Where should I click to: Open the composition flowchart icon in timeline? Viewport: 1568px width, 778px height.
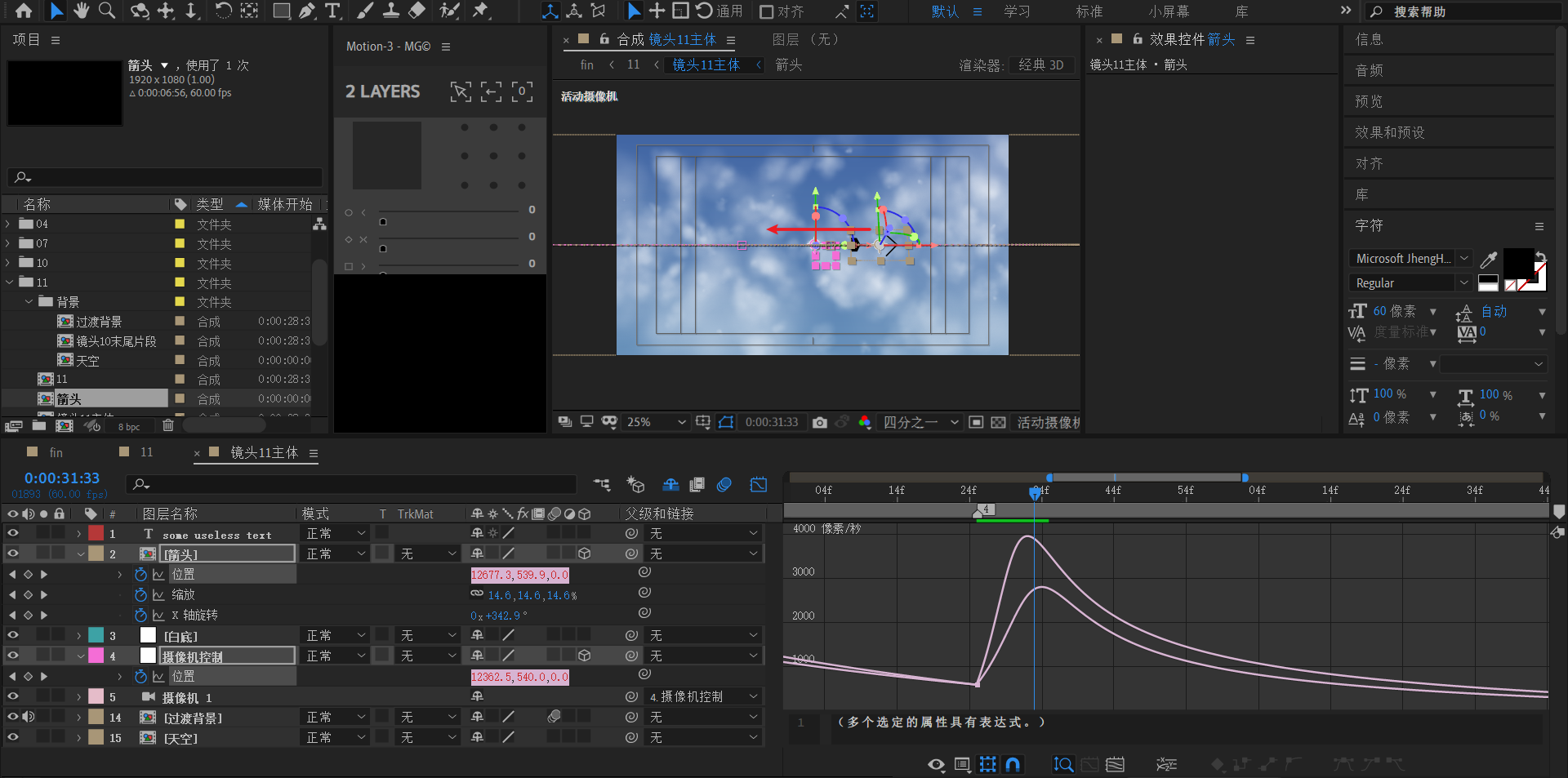coord(602,485)
